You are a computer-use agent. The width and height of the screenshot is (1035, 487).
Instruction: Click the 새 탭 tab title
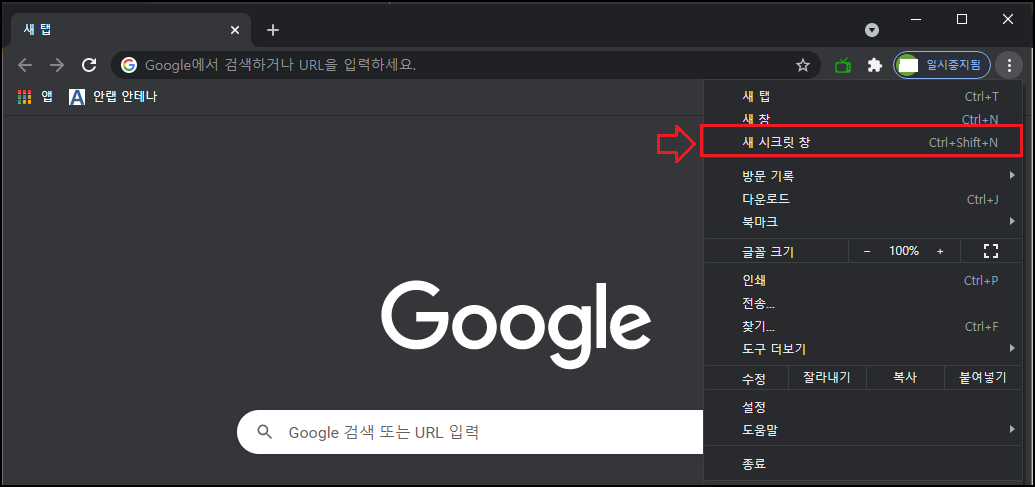tap(38, 30)
